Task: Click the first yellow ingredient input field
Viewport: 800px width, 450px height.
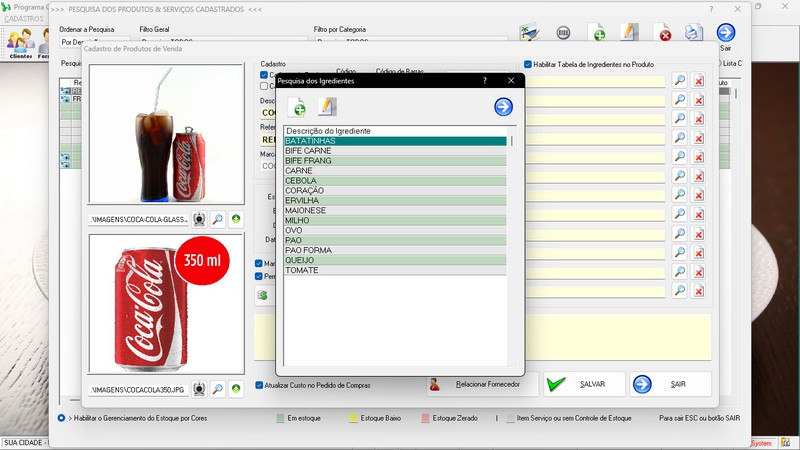Action: click(595, 81)
